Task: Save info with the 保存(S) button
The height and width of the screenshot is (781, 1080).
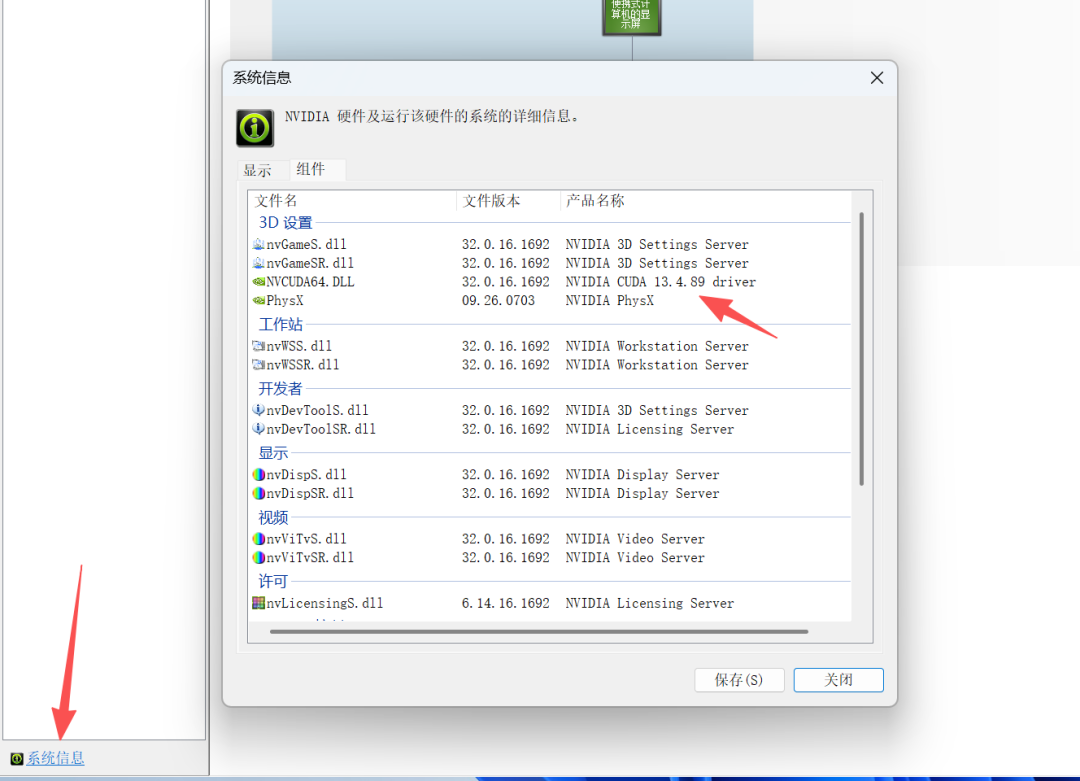Action: (739, 680)
